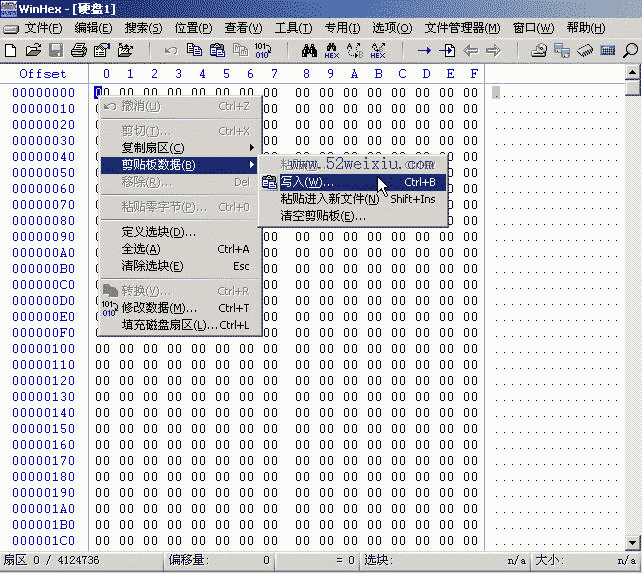The height and width of the screenshot is (574, 642).
Task: Open the 帮助(H) menu
Action: [x=586, y=28]
